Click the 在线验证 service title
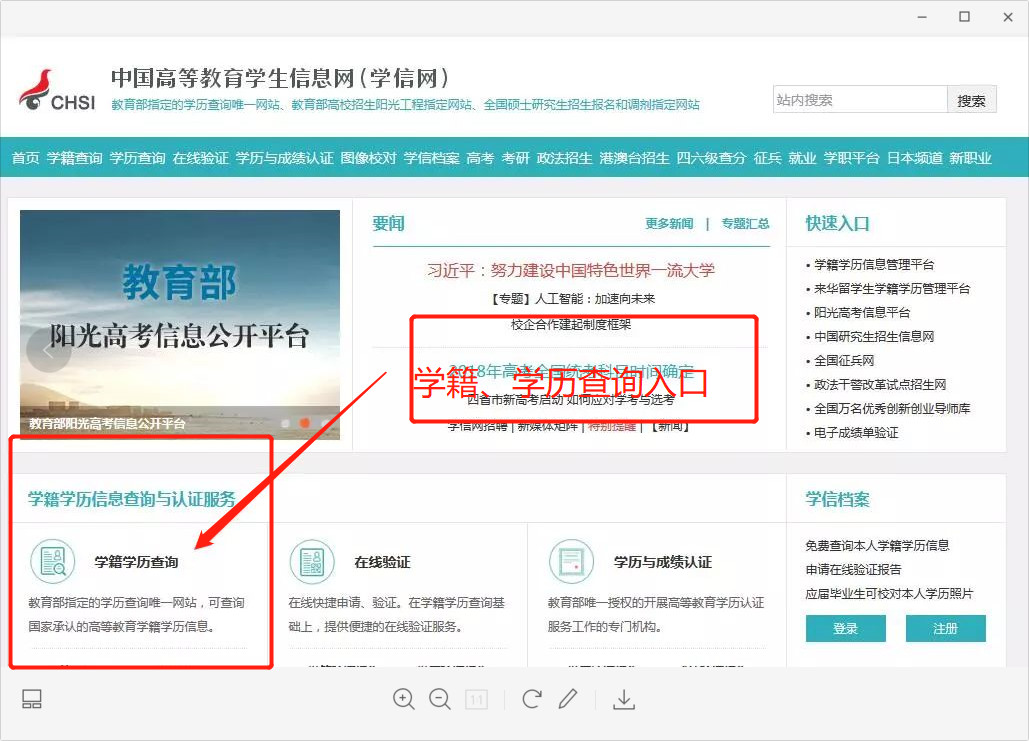Image resolution: width=1029 pixels, height=741 pixels. (382, 562)
